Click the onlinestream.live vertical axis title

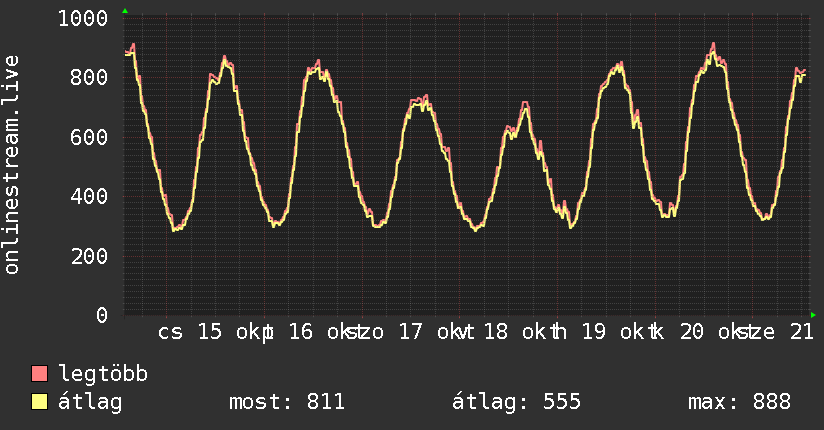[12, 165]
